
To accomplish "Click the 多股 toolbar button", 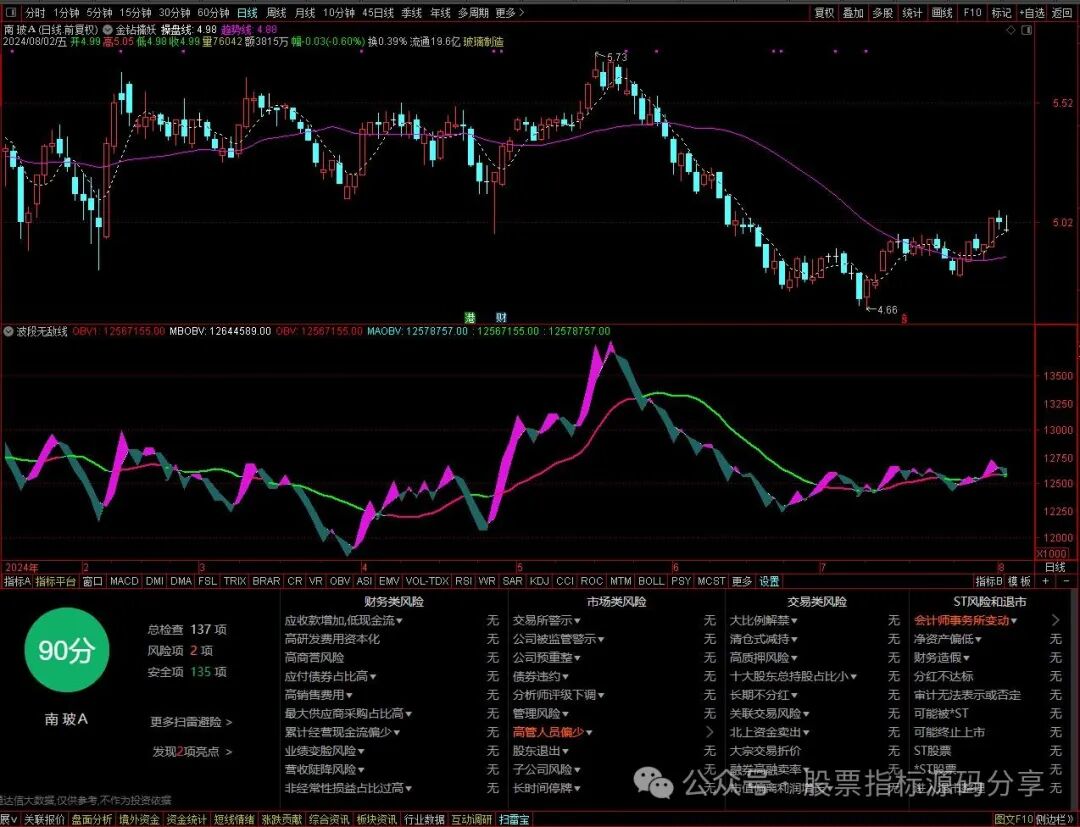I will 883,12.
